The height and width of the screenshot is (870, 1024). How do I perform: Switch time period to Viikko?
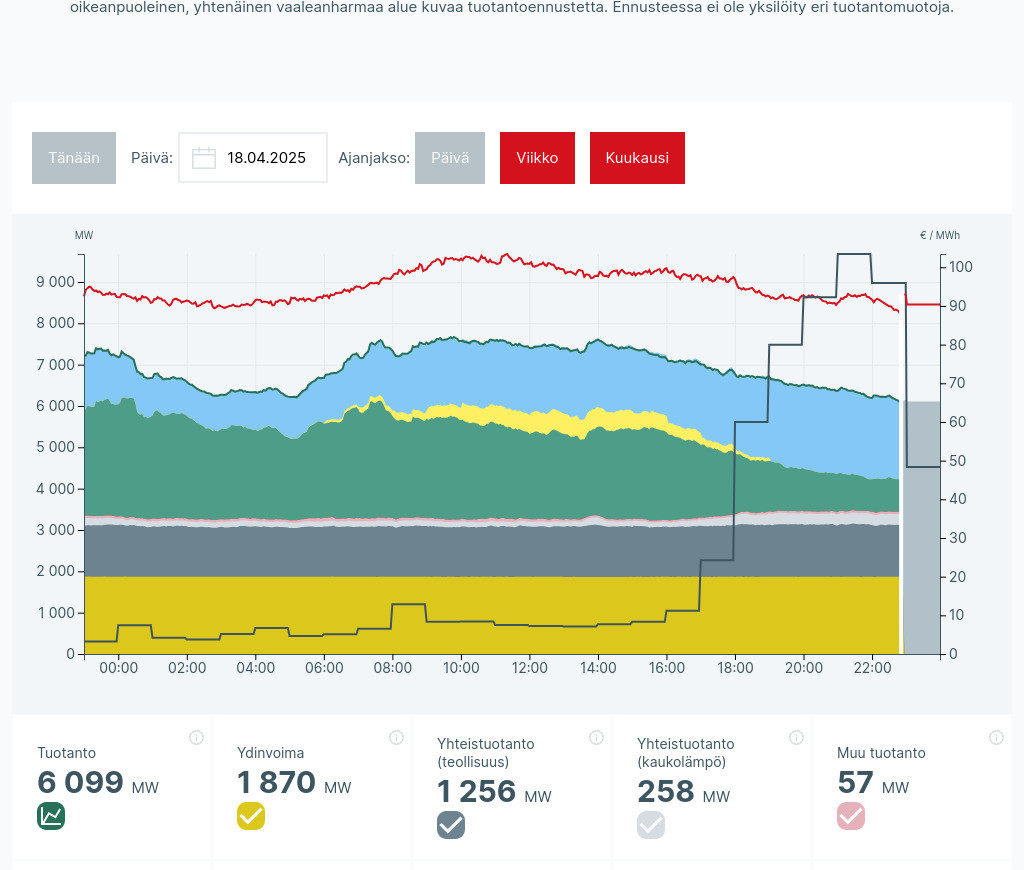[537, 158]
